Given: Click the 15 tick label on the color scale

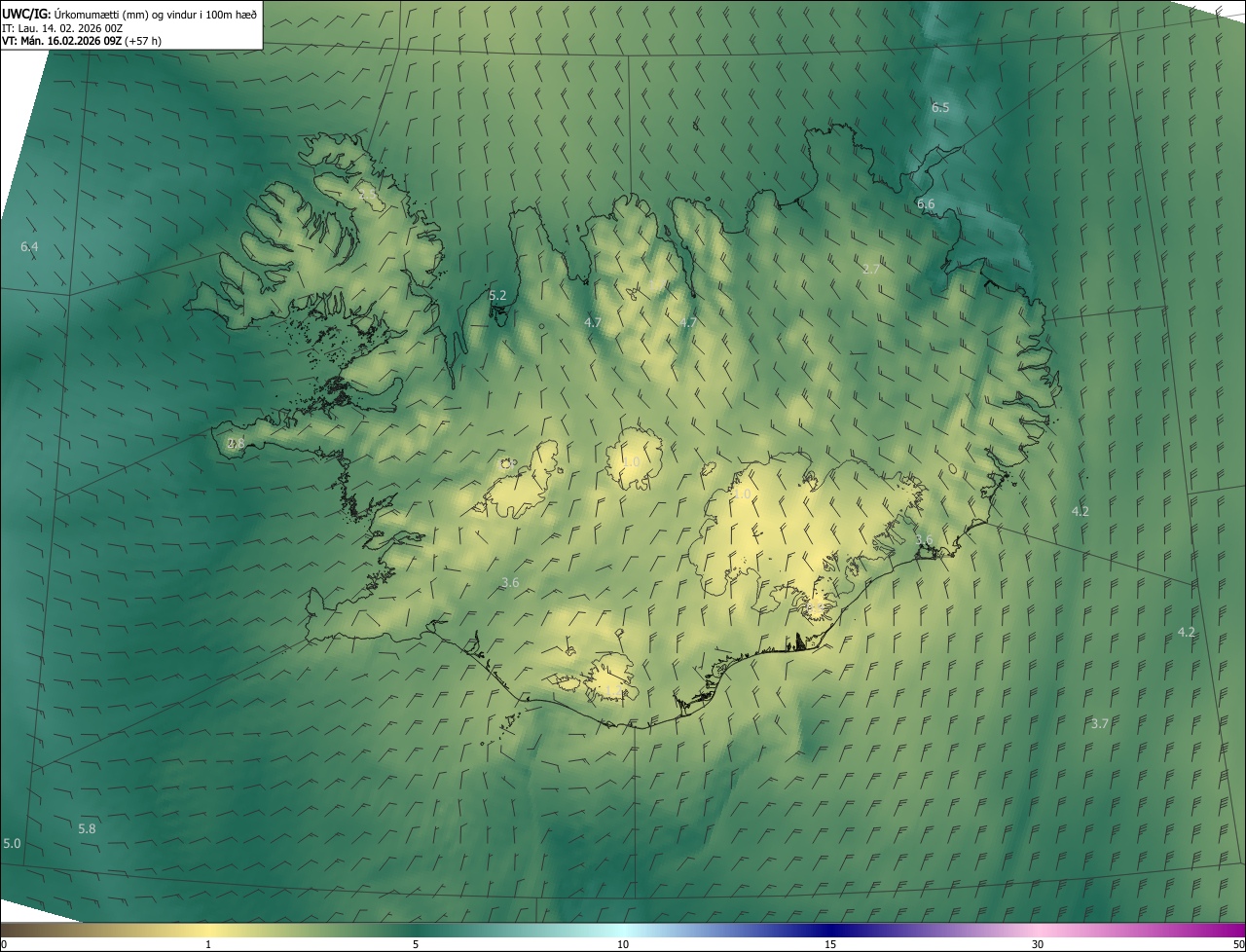Looking at the screenshot, I should click(830, 945).
